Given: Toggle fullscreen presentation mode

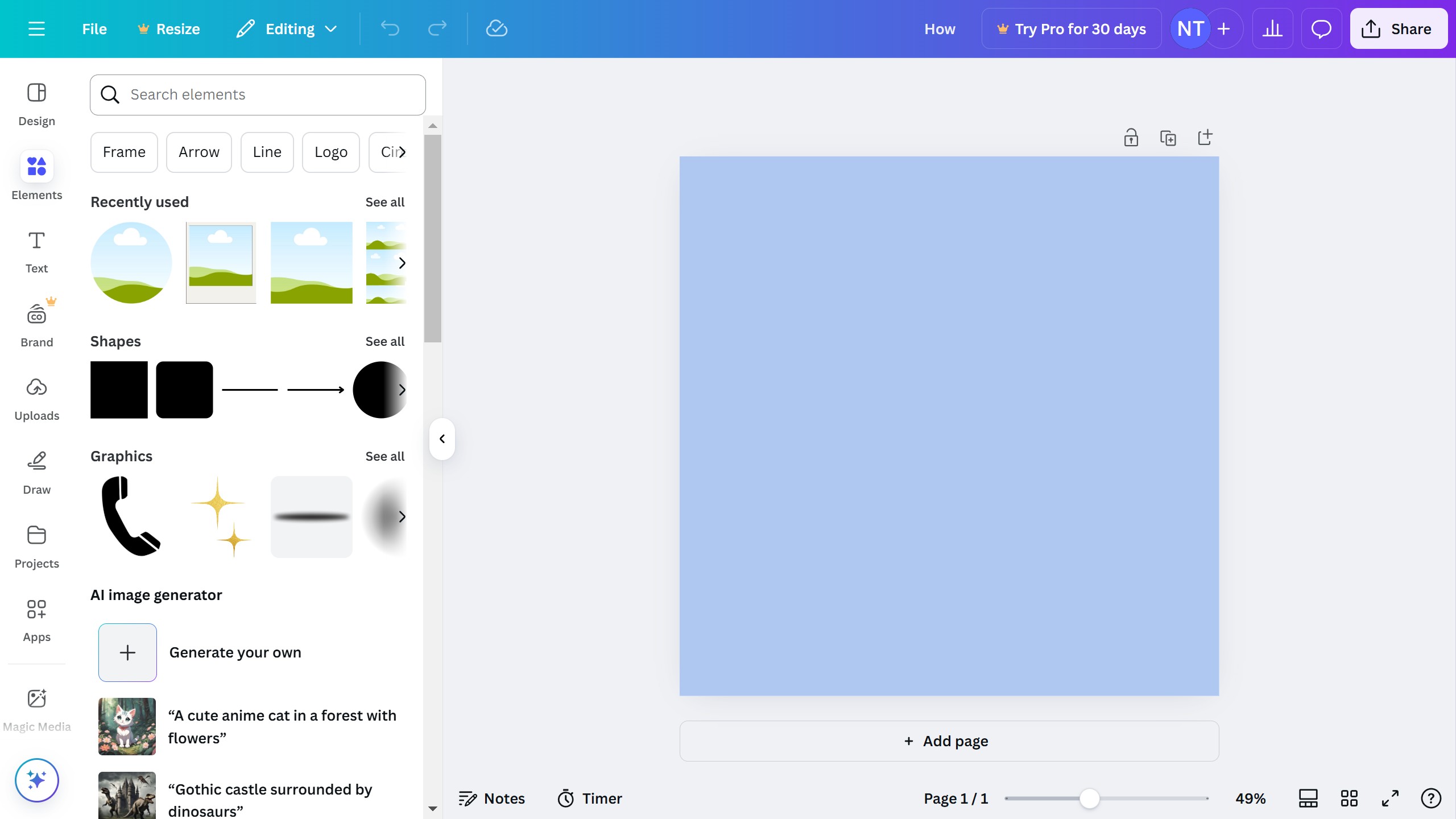Looking at the screenshot, I should click(1389, 798).
